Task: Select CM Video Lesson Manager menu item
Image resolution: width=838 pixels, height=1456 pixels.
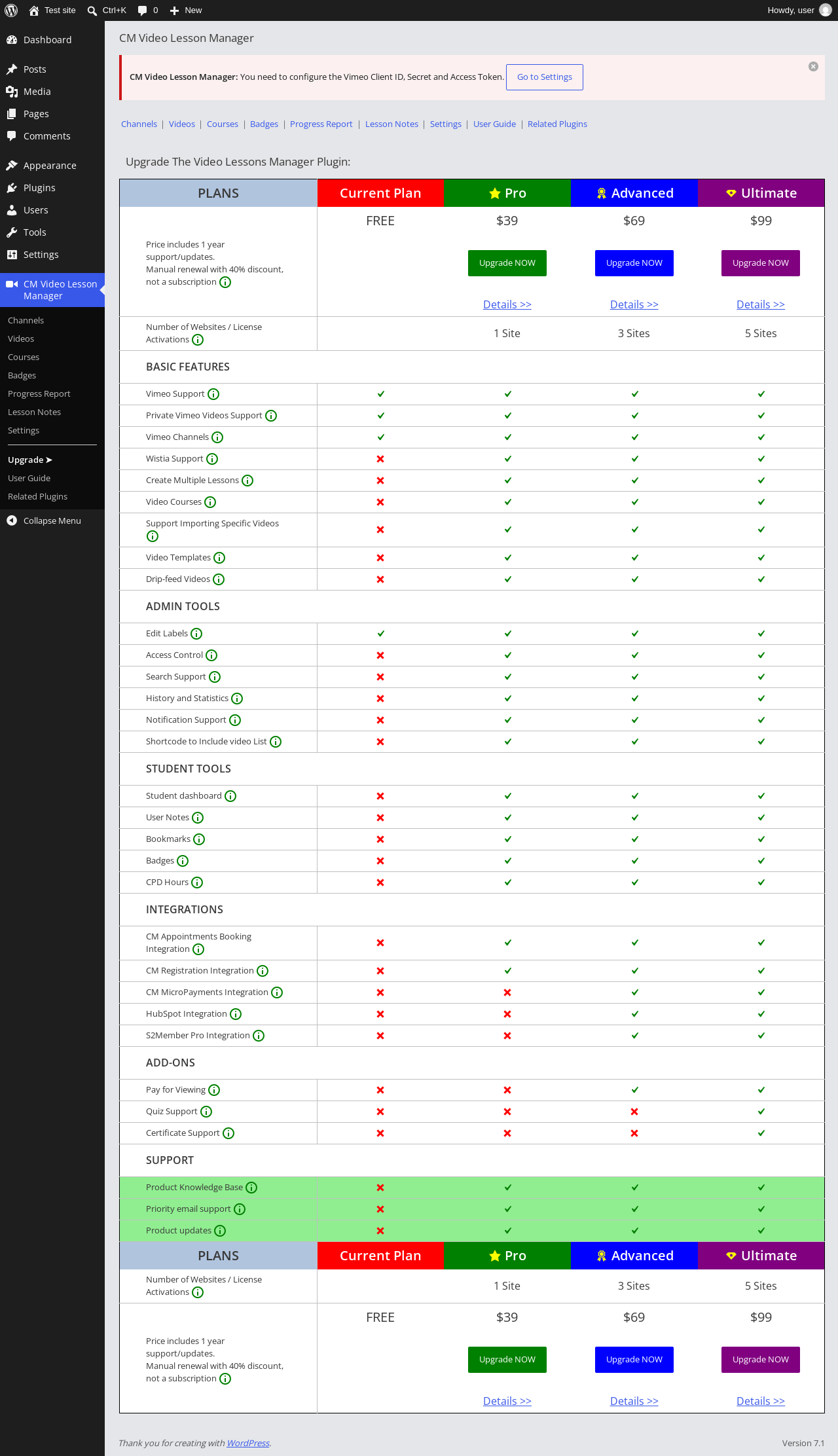Action: click(x=52, y=290)
